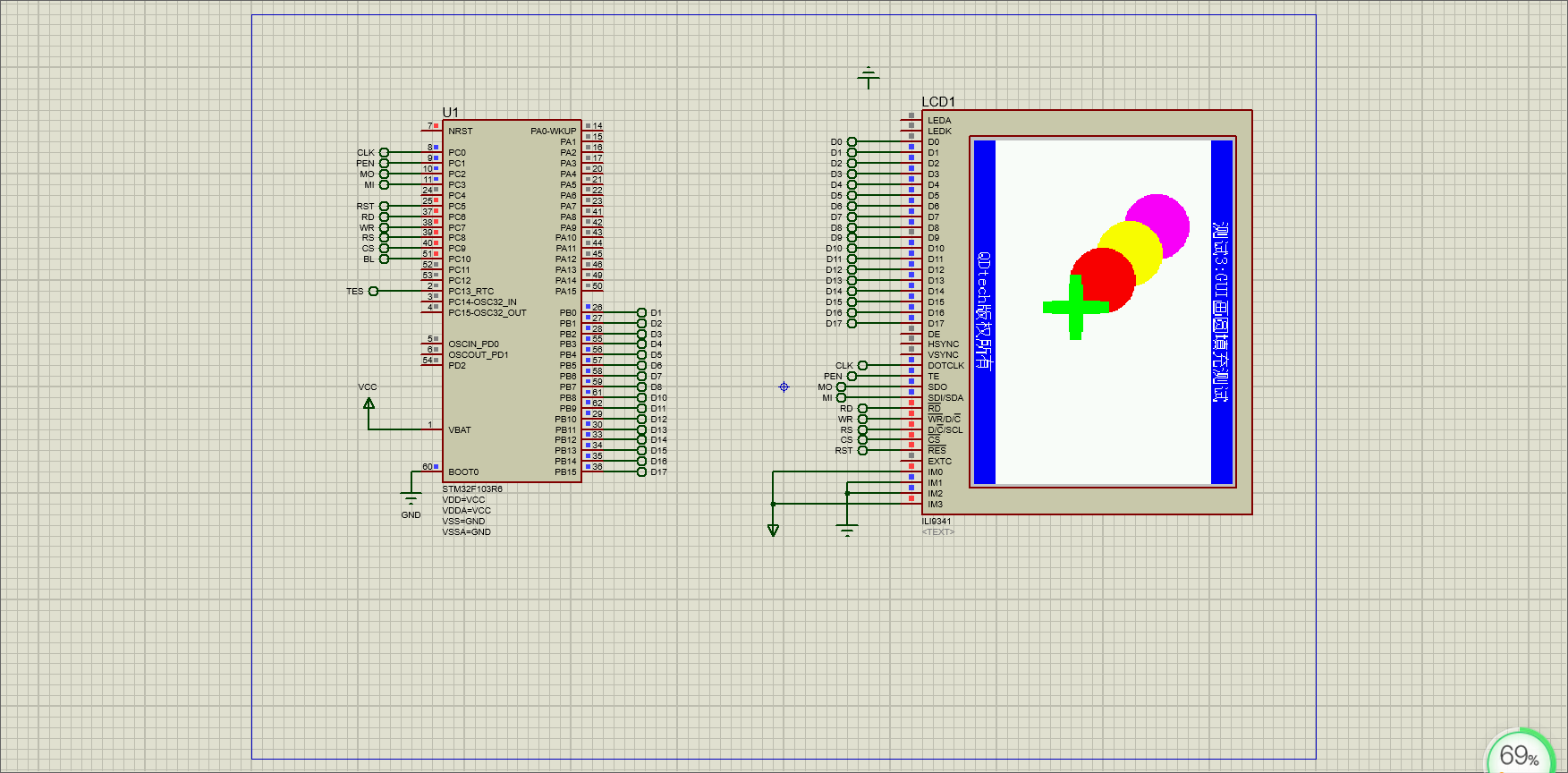Select the D0 terminal left of LCD1
This screenshot has height=773, width=1568.
852,142
